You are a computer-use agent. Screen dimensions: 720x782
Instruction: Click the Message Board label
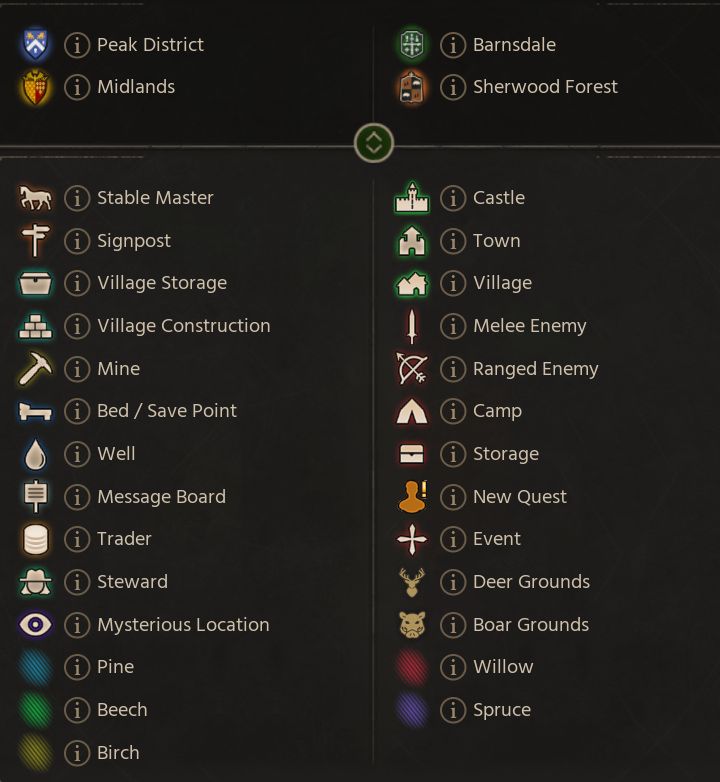[161, 497]
